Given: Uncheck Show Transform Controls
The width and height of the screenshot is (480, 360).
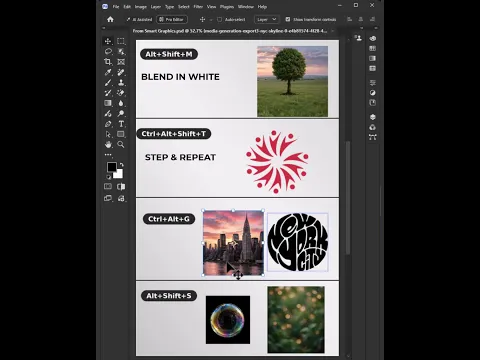Looking at the screenshot, I should point(288,19).
